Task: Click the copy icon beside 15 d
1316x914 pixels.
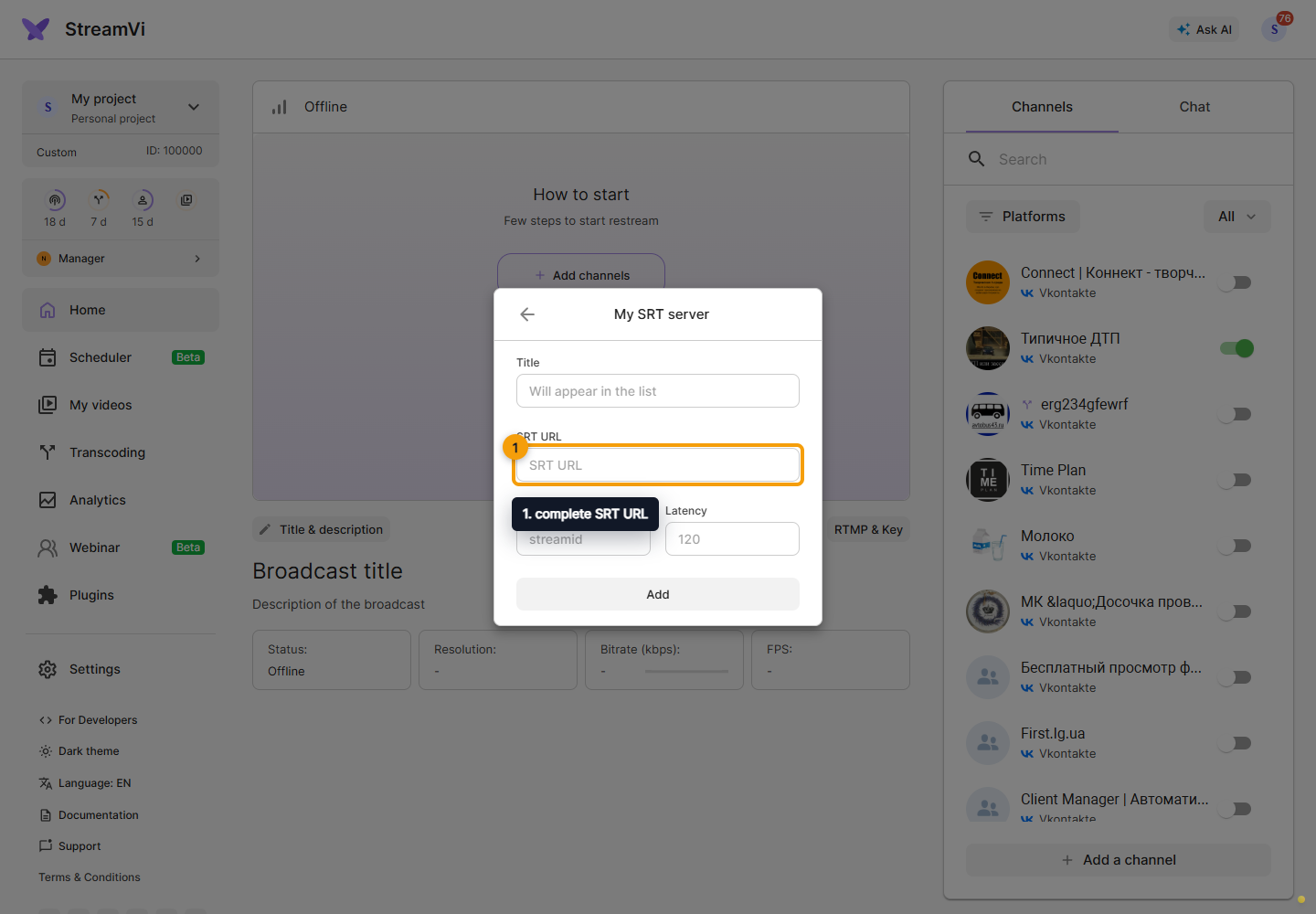Action: point(186,200)
